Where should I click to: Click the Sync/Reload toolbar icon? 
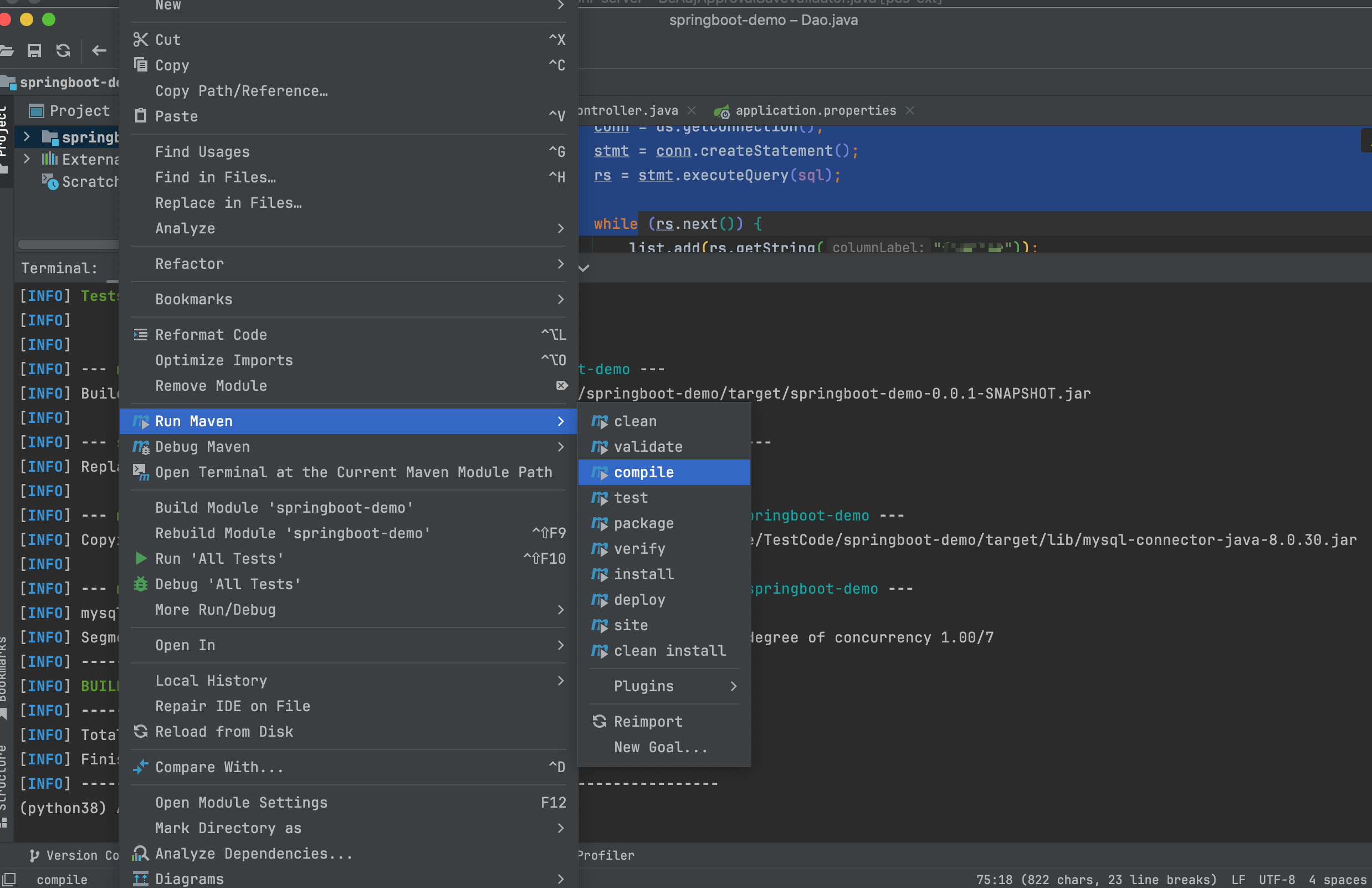coord(63,51)
